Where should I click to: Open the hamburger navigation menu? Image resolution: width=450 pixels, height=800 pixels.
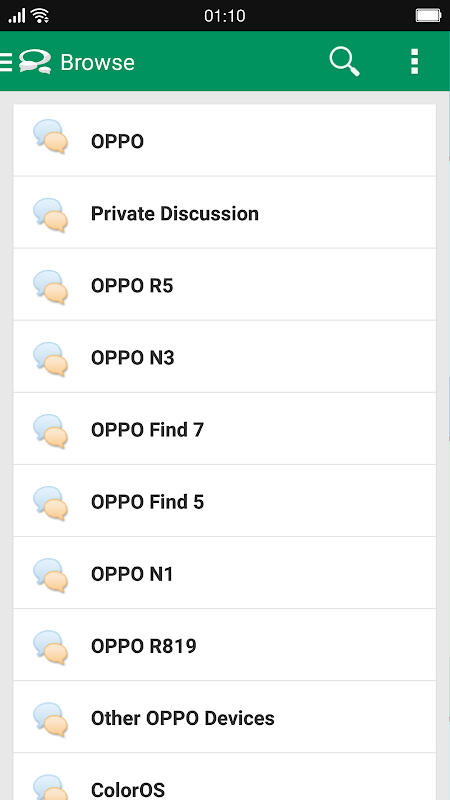point(6,62)
